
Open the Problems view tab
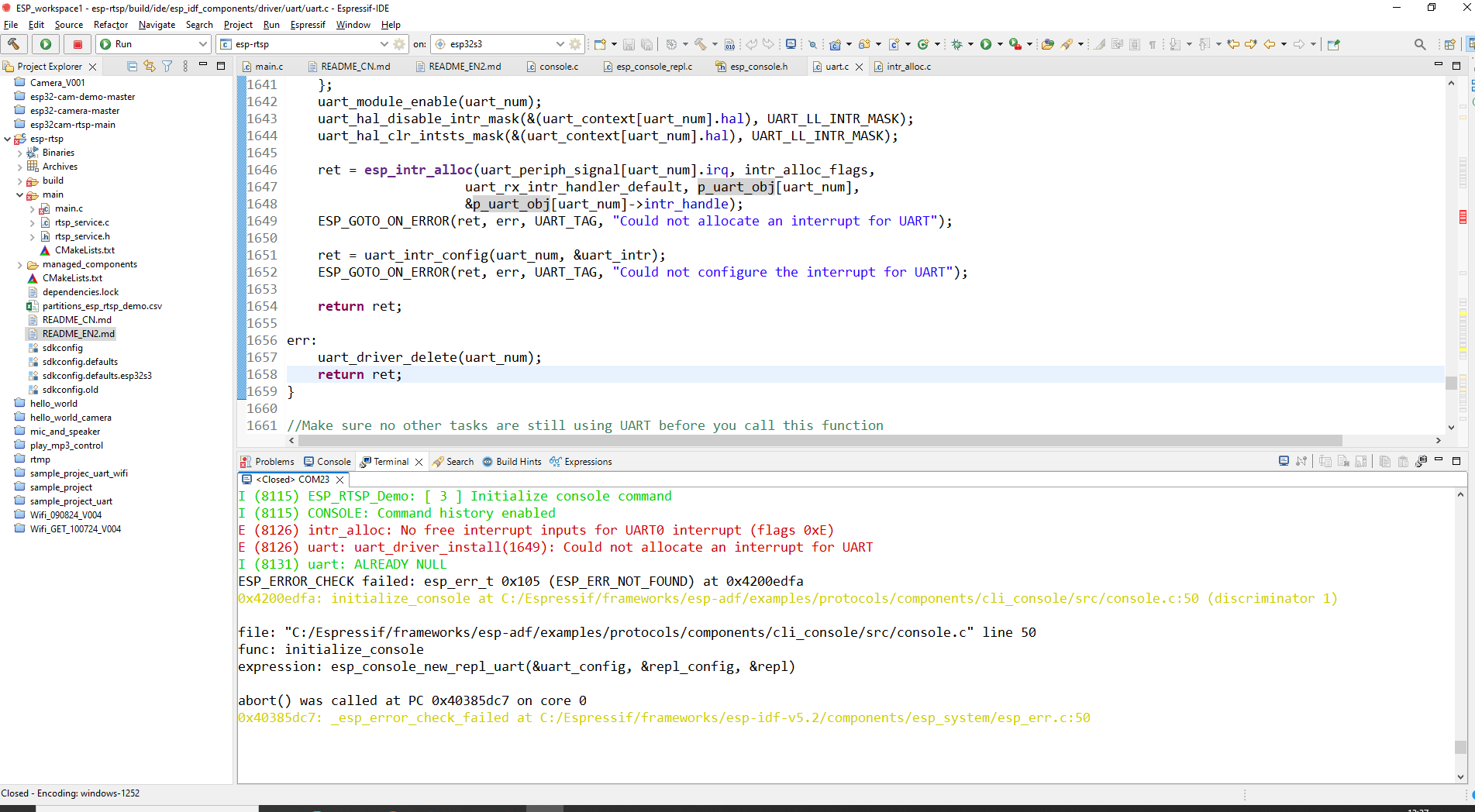pos(267,462)
